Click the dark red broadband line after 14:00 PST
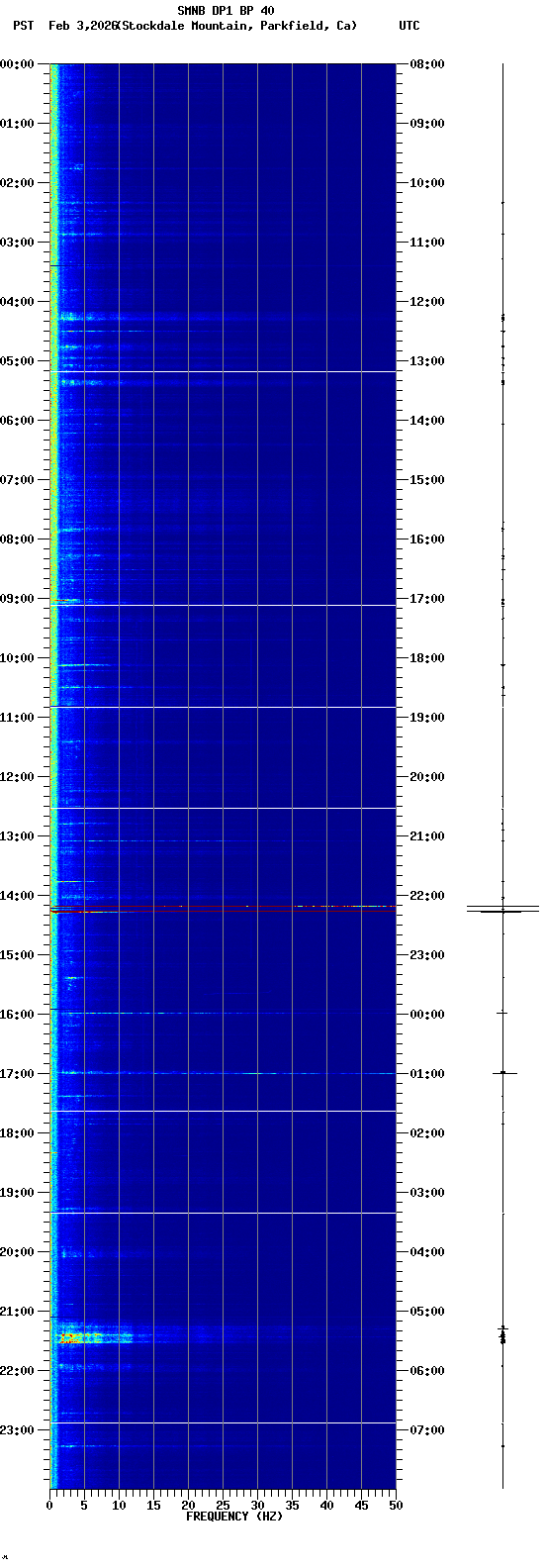The image size is (546, 1568). point(223,911)
